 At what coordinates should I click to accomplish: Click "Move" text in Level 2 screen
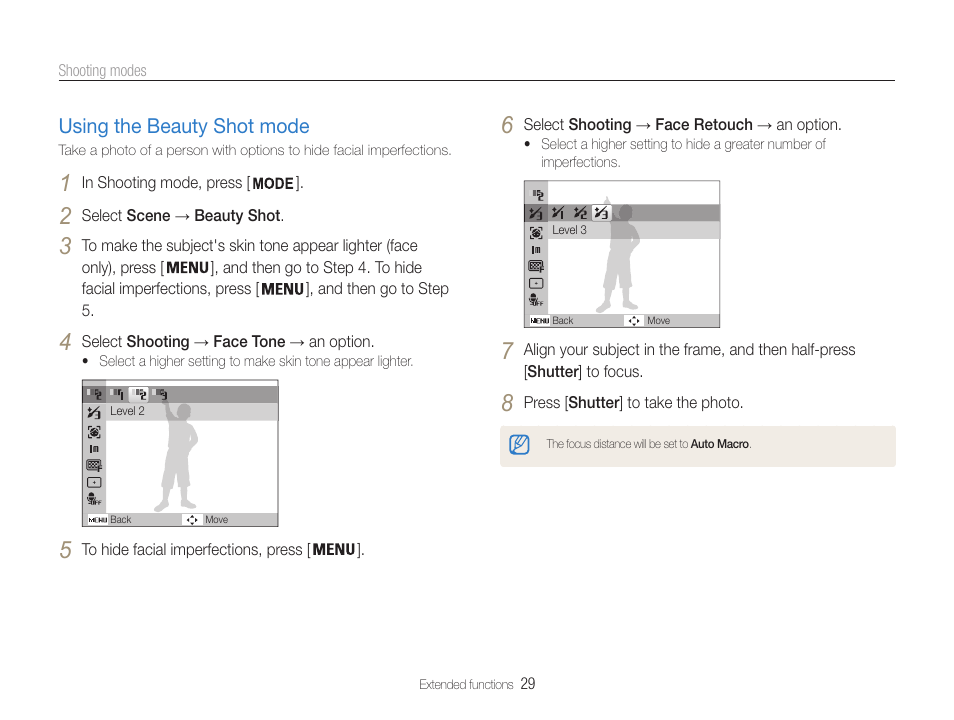click(x=217, y=520)
